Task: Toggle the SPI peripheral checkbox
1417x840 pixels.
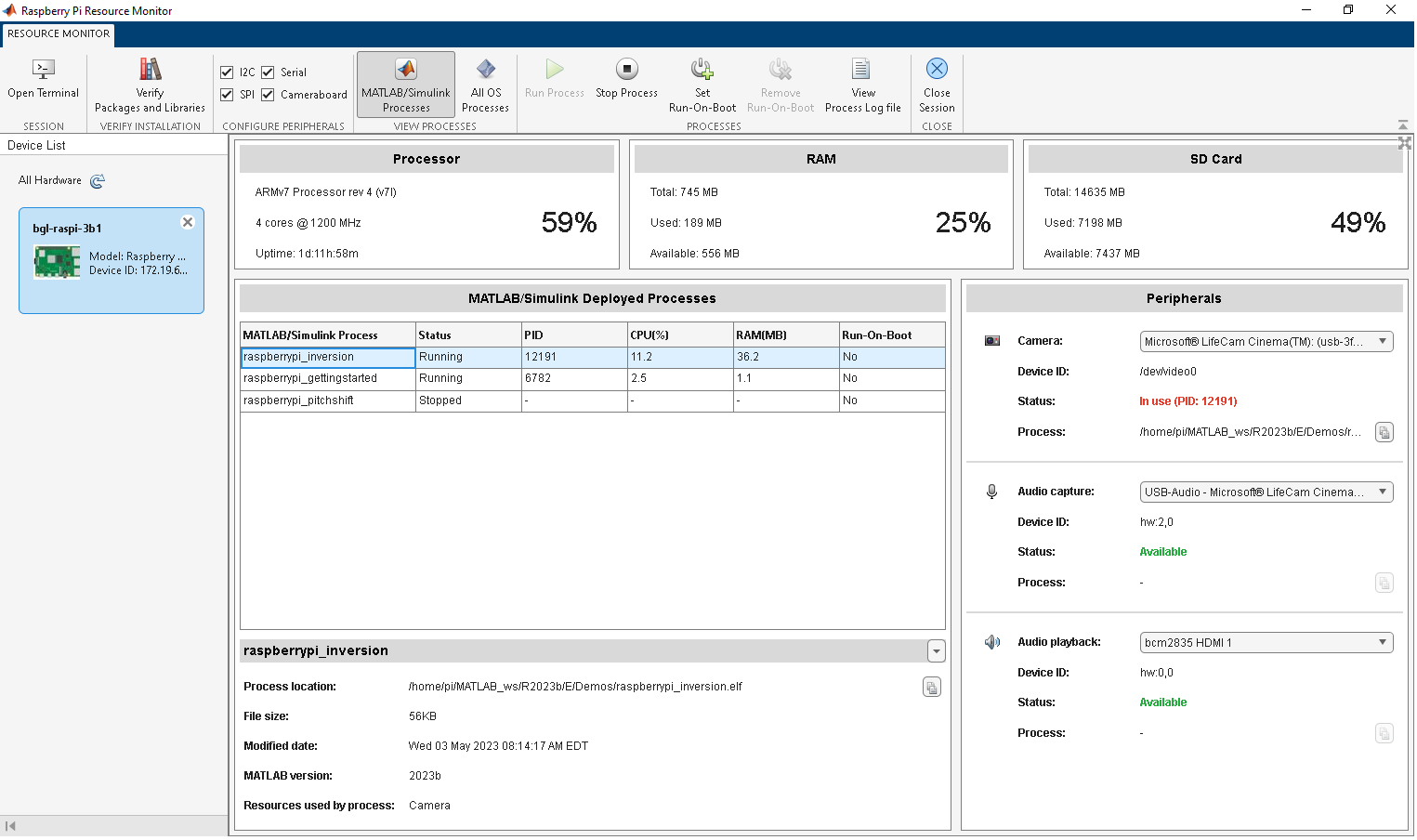Action: click(x=227, y=95)
